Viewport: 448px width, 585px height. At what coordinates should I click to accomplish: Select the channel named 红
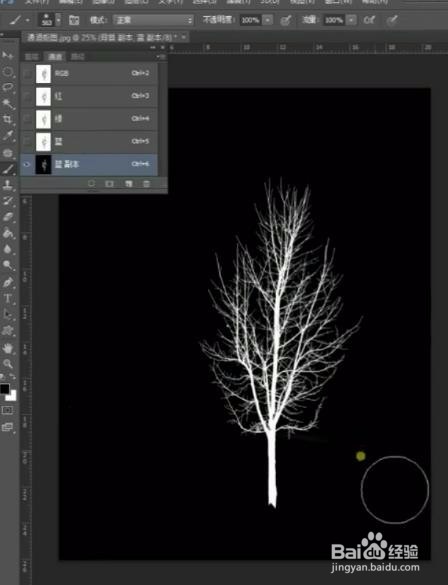click(89, 96)
